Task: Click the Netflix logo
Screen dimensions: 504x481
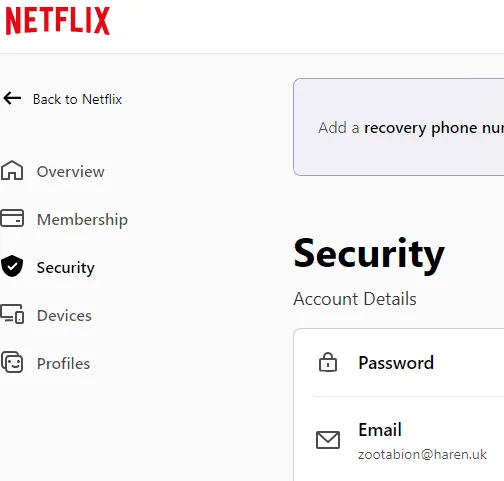Action: tap(58, 21)
